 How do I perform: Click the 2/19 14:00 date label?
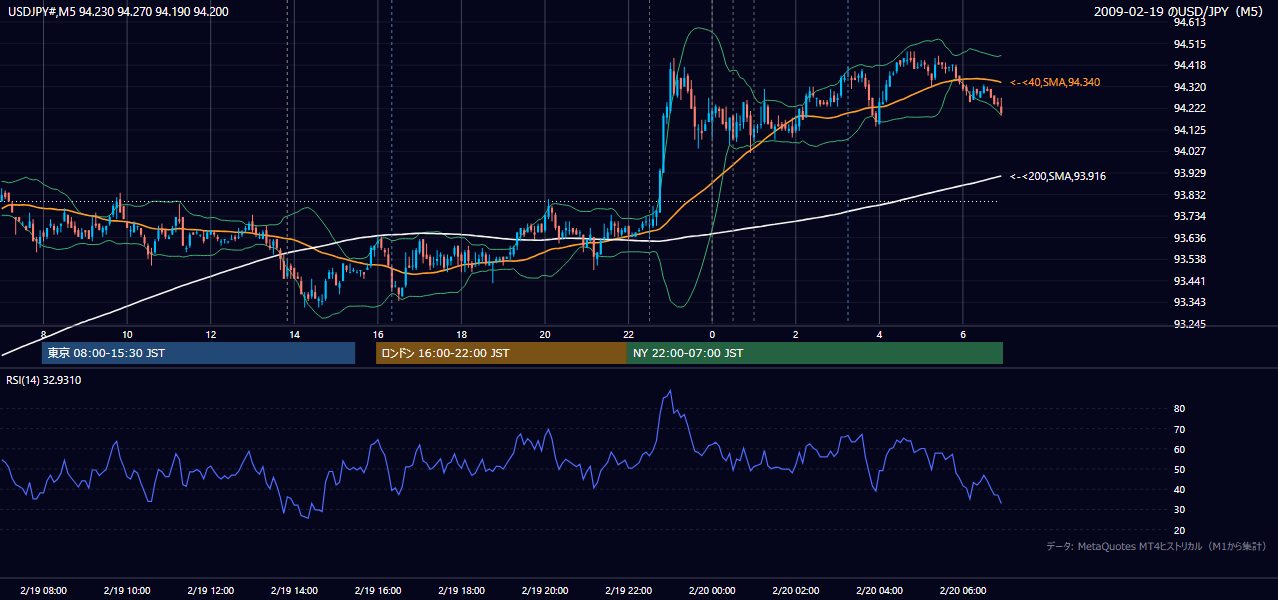tap(294, 590)
